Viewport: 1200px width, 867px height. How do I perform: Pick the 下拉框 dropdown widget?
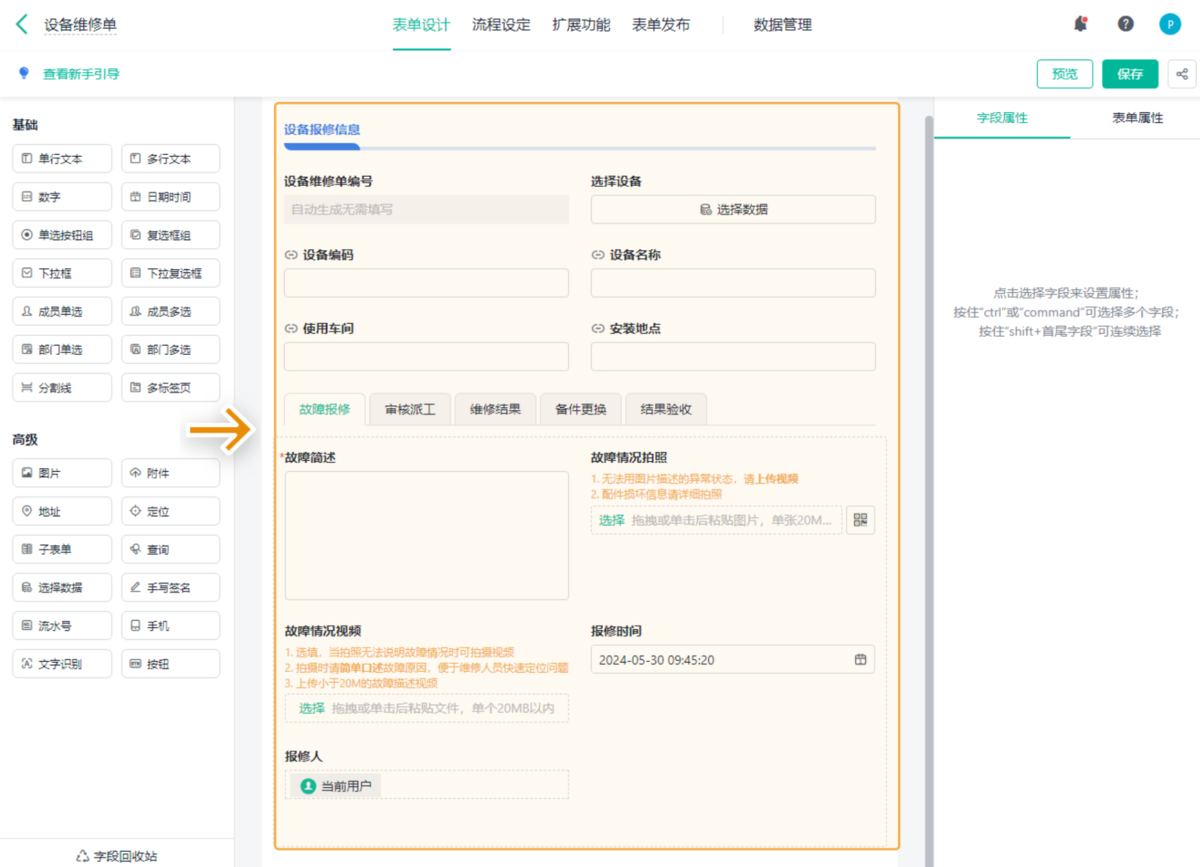coord(62,273)
